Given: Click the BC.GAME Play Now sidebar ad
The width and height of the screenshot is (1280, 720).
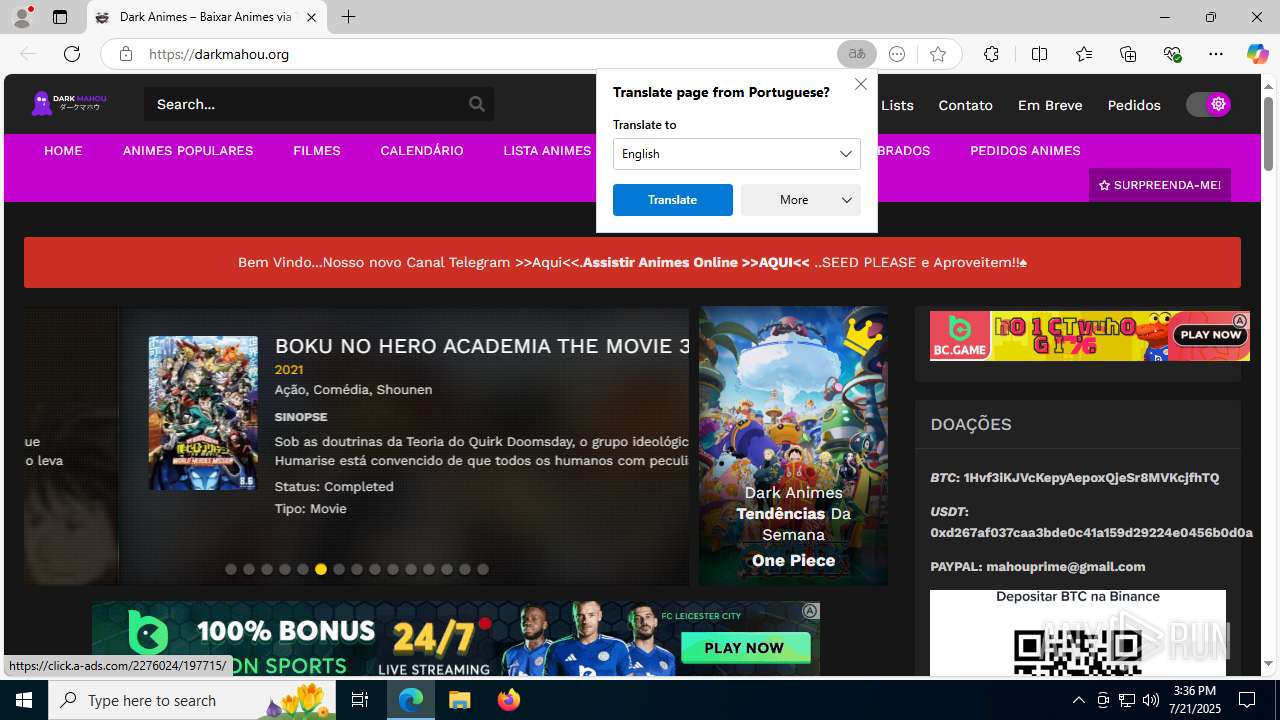Looking at the screenshot, I should pyautogui.click(x=1090, y=336).
